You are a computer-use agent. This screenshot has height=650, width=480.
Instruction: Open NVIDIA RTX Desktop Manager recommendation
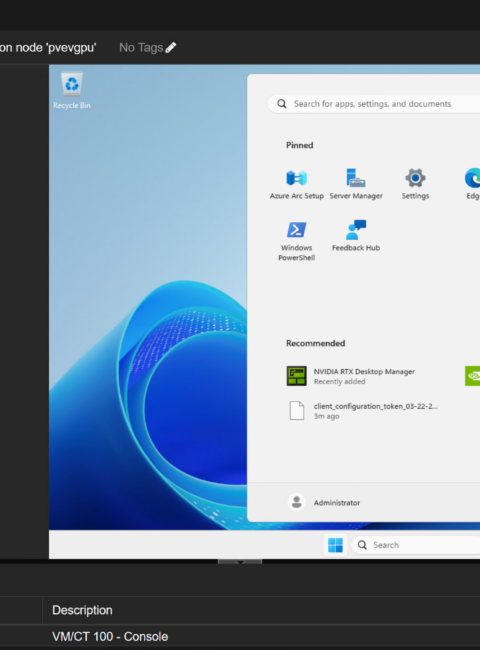(x=352, y=376)
